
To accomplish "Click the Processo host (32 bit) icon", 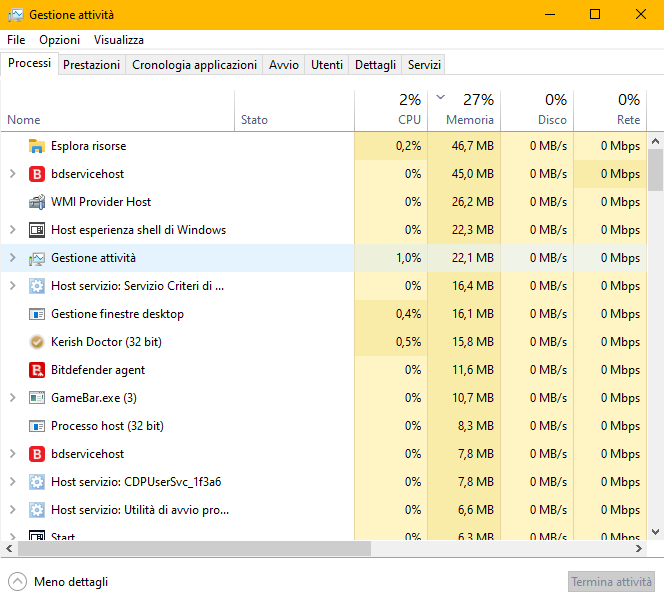I will [x=37, y=426].
